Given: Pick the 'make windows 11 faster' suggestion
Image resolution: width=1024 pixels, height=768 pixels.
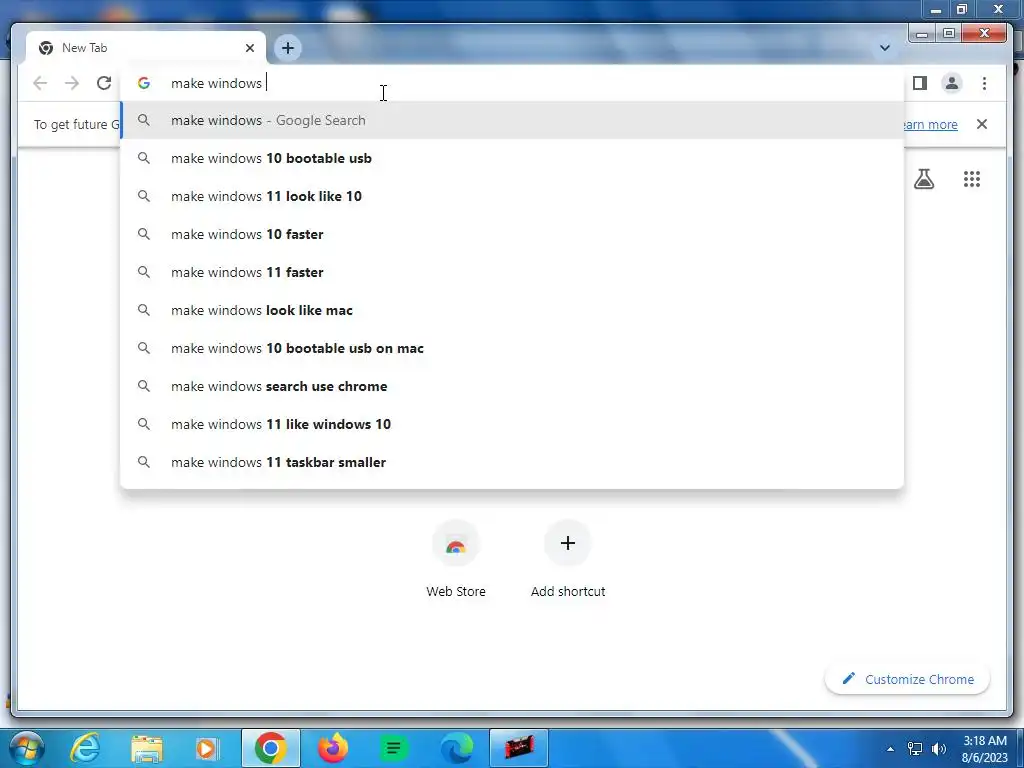Looking at the screenshot, I should [x=513, y=272].
